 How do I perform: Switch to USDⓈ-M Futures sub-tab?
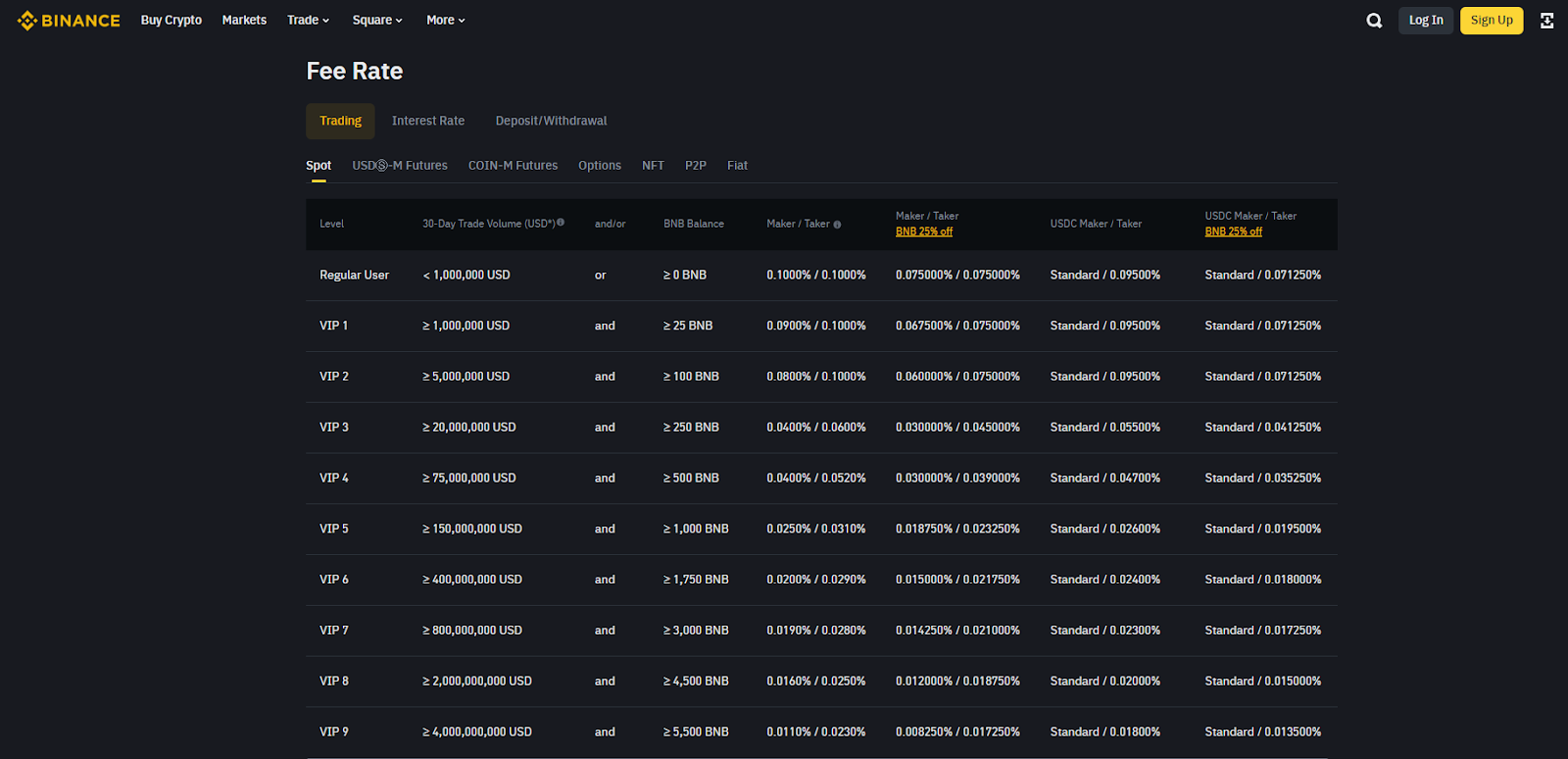coord(400,166)
